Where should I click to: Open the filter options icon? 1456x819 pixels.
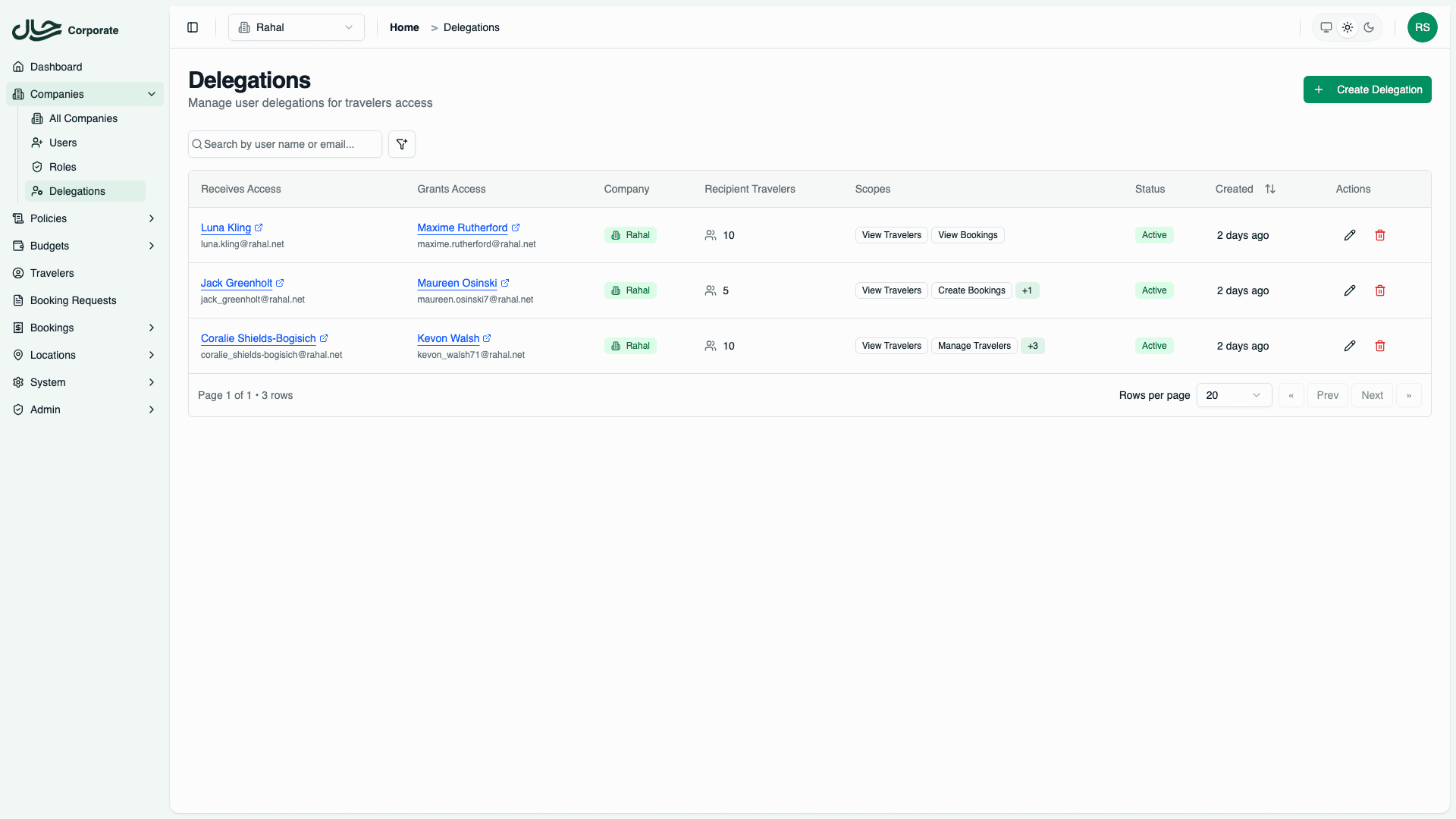pyautogui.click(x=401, y=144)
